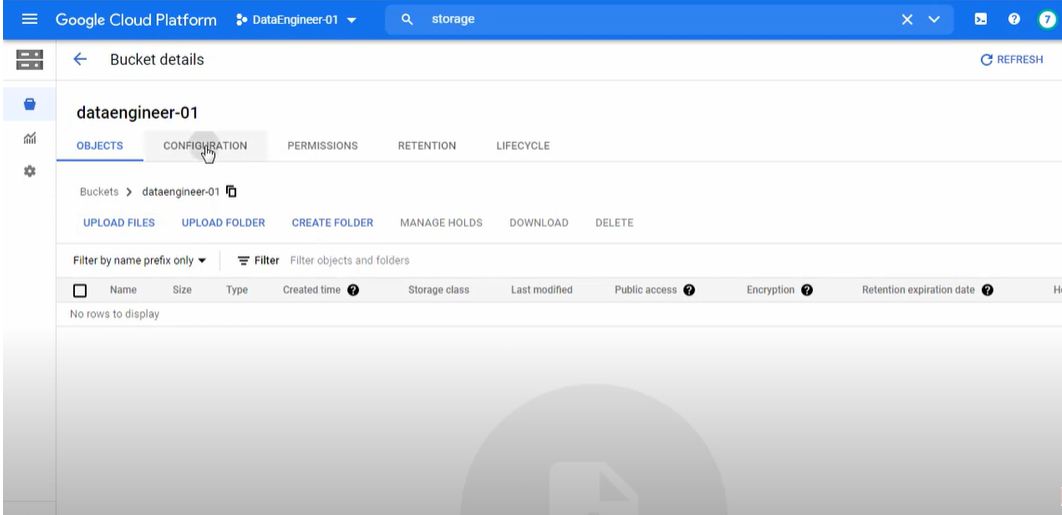Click MANAGE HOLDS
Viewport: 1062px width, 515px height.
(x=442, y=223)
